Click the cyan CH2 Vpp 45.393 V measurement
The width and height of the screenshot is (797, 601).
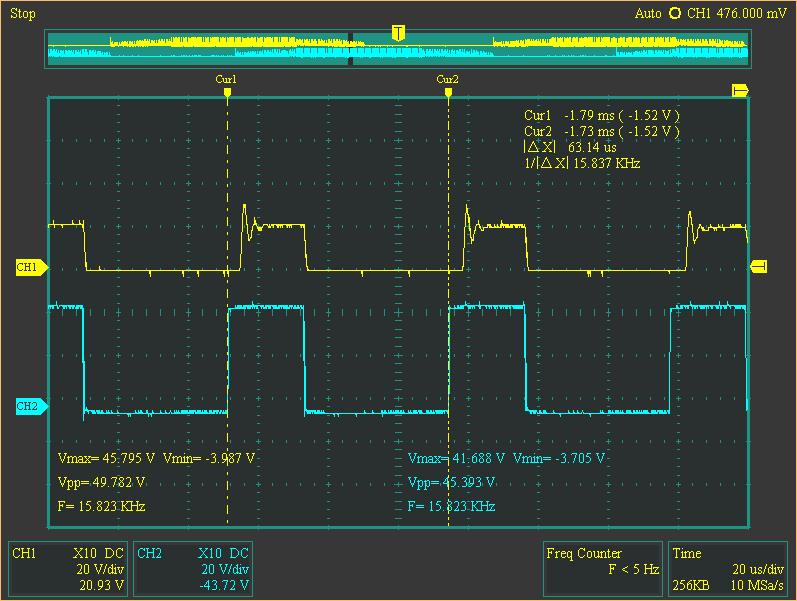click(452, 482)
